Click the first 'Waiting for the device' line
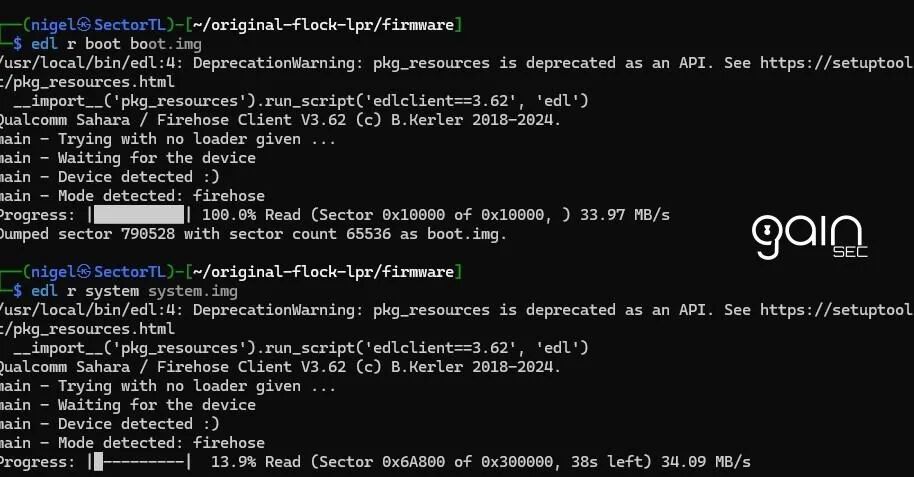Image resolution: width=914 pixels, height=477 pixels. click(x=128, y=158)
